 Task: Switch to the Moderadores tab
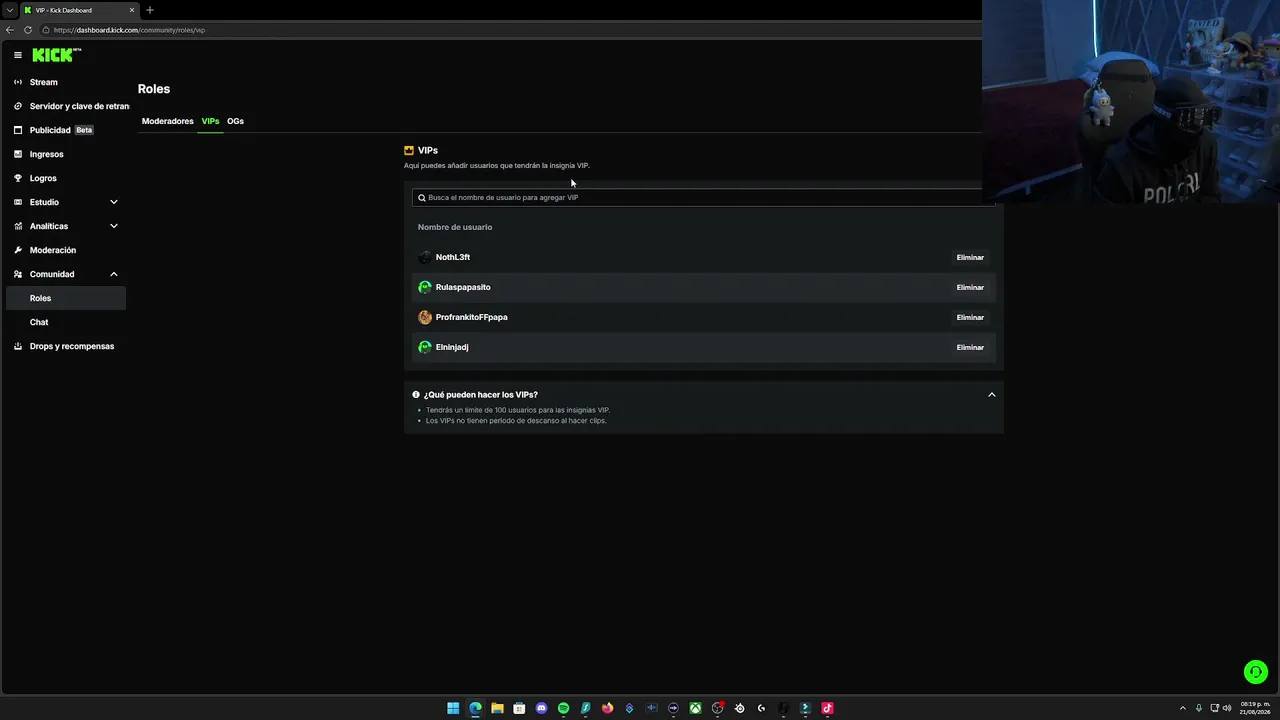[167, 121]
